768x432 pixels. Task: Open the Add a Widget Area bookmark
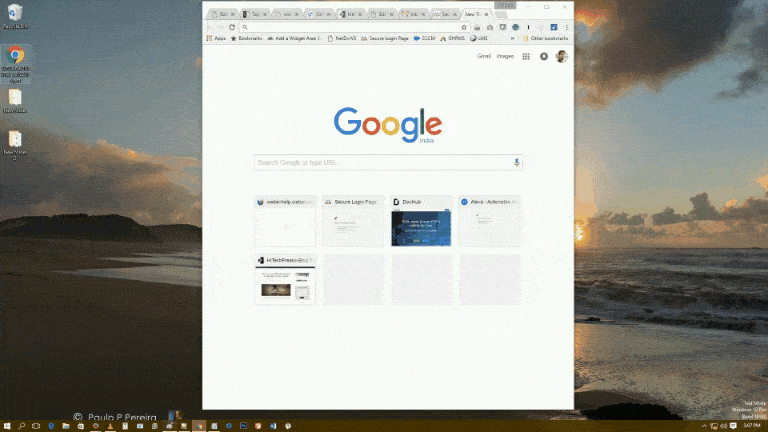[294, 38]
